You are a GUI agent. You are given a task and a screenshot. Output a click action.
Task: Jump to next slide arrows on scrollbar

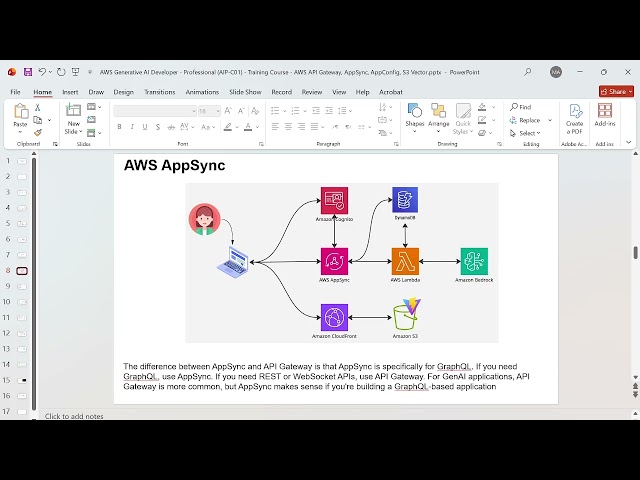pyautogui.click(x=635, y=394)
